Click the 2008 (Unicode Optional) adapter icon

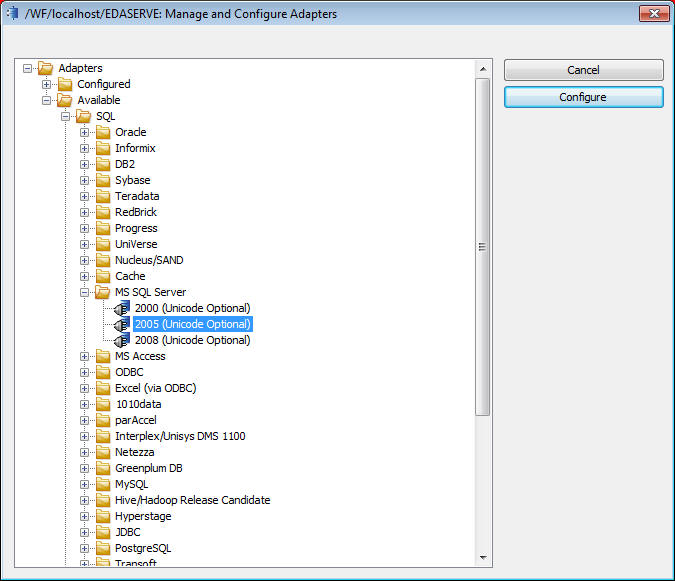pos(122,340)
